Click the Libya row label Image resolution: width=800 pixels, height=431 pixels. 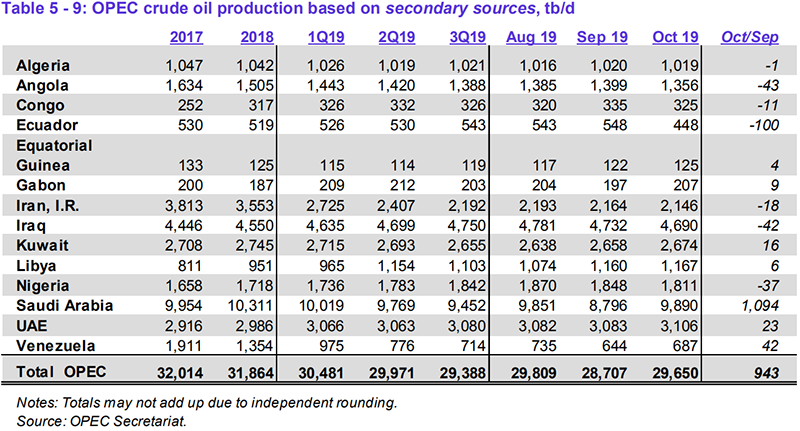coord(36,266)
